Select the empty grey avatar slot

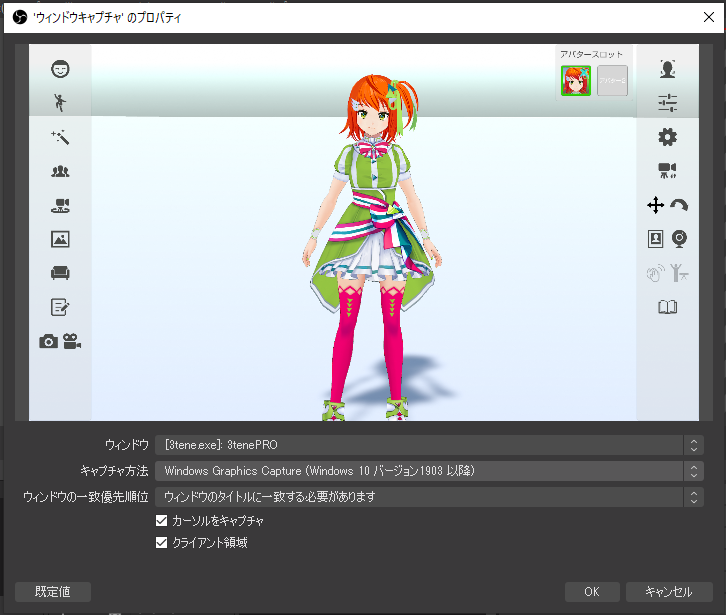coord(613,81)
